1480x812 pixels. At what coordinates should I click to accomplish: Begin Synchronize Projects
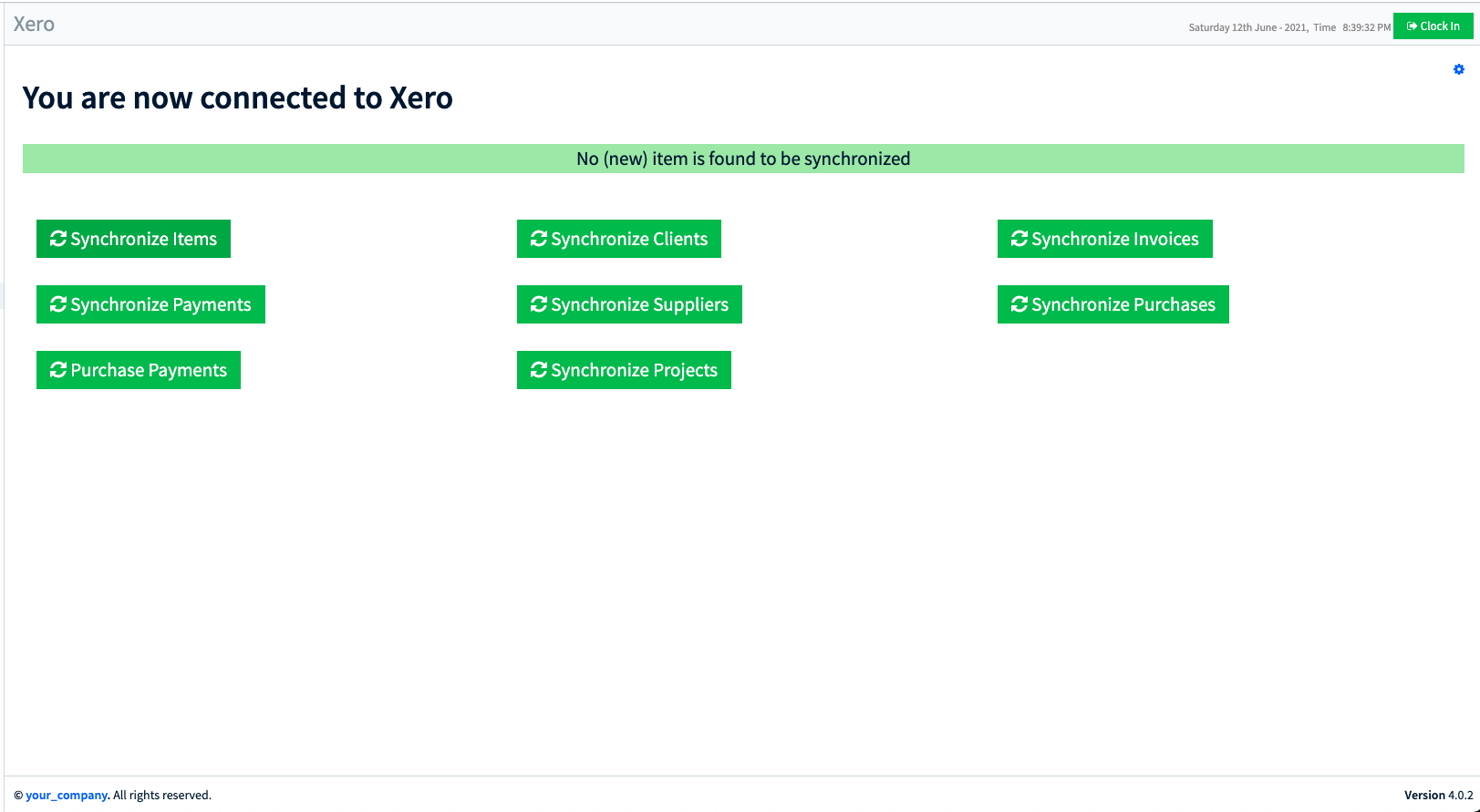coord(624,370)
